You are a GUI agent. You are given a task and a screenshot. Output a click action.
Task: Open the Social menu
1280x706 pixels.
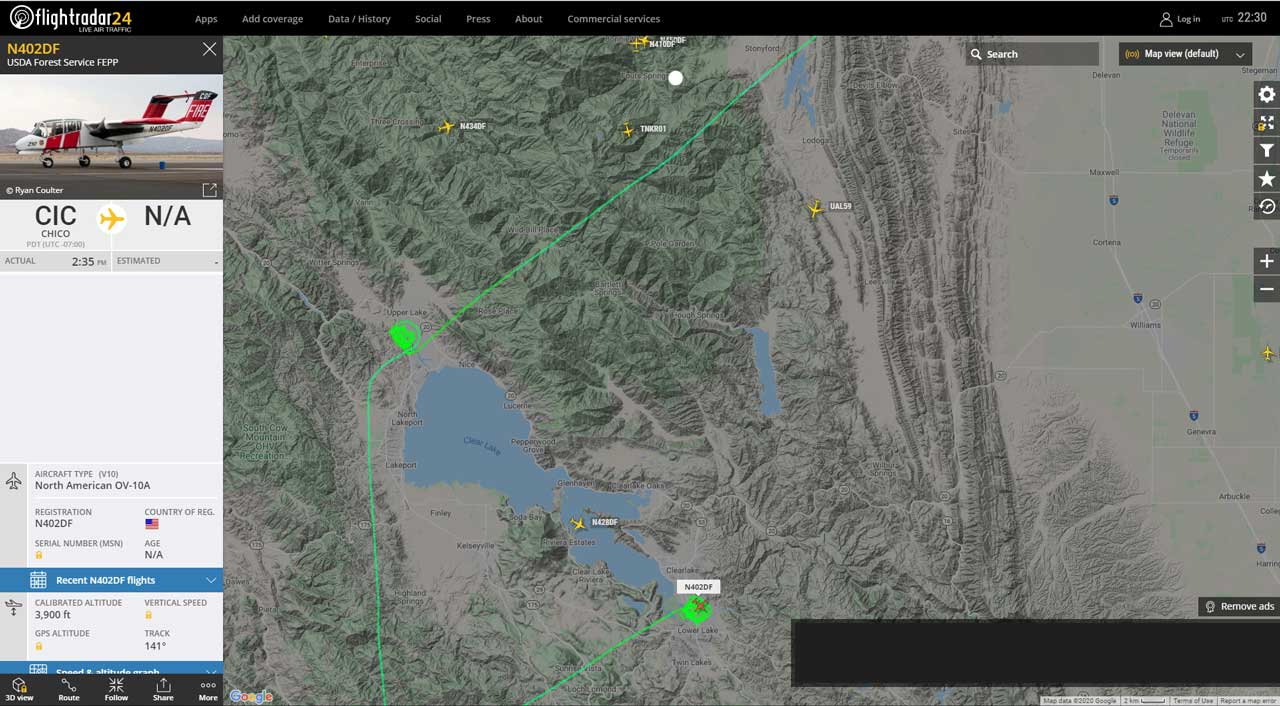(x=428, y=19)
